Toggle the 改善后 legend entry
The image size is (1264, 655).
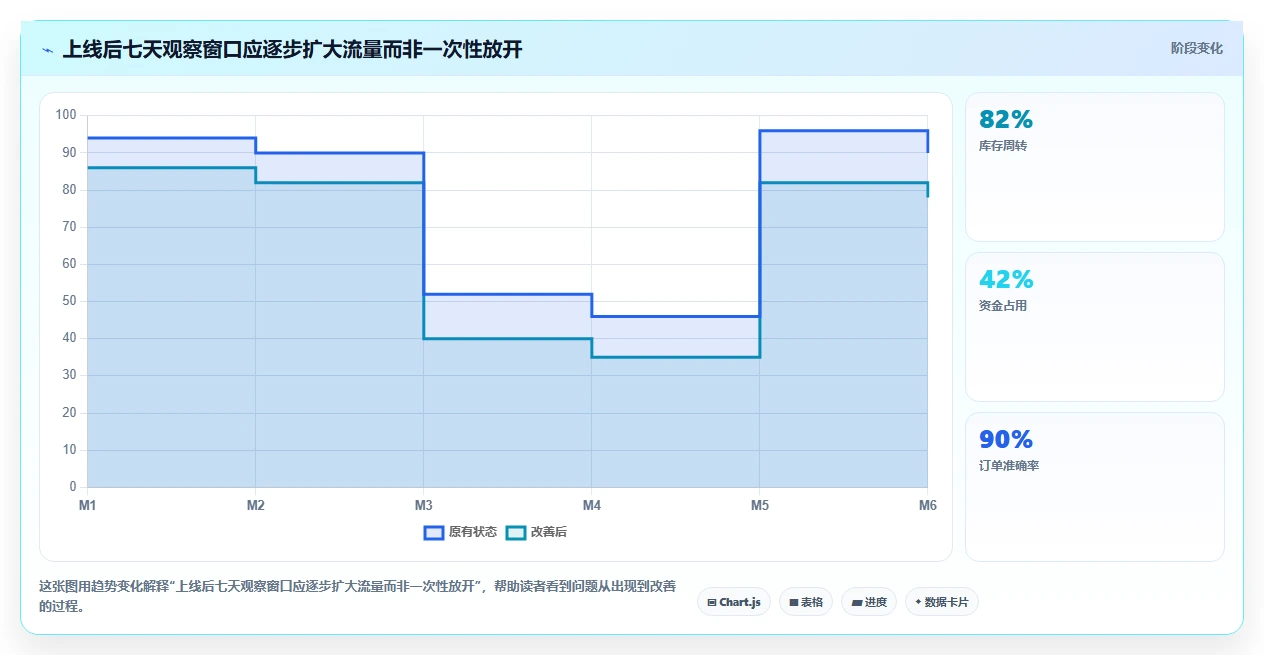[x=536, y=532]
